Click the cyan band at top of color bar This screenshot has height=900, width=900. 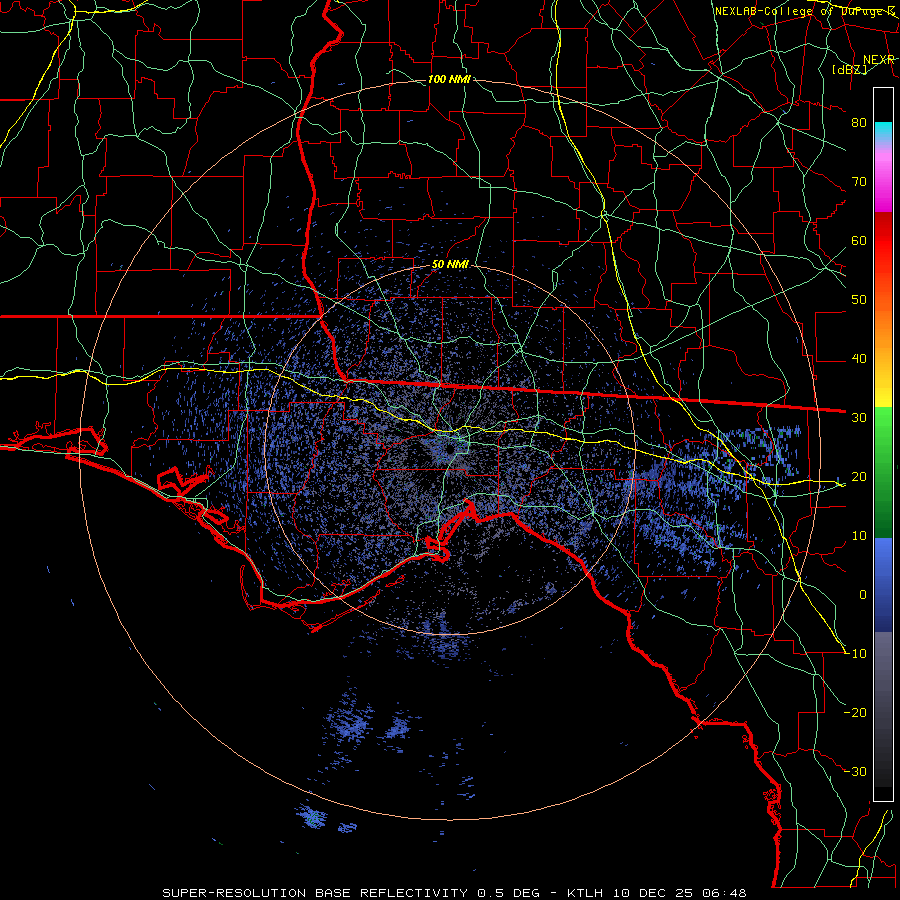click(x=883, y=131)
